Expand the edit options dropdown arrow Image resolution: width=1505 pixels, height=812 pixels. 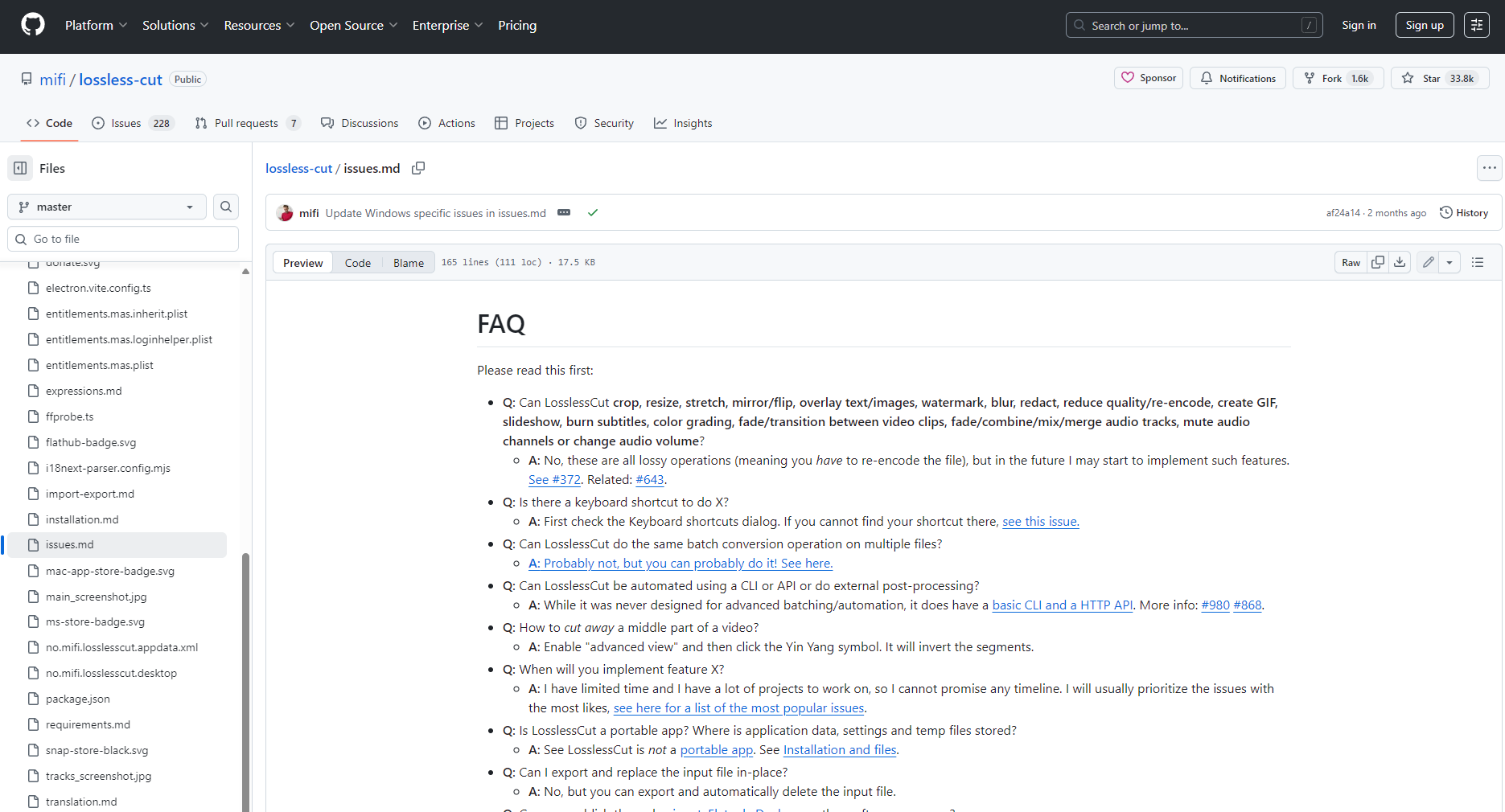[x=1449, y=262]
